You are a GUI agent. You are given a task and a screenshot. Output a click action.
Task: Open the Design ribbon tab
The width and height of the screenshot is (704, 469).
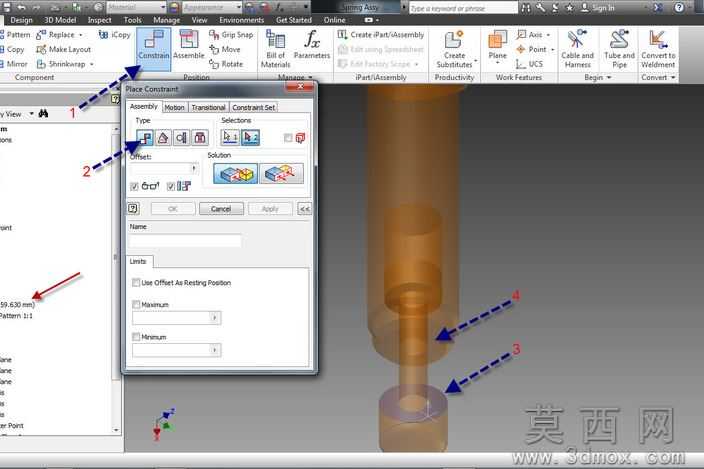pos(21,20)
